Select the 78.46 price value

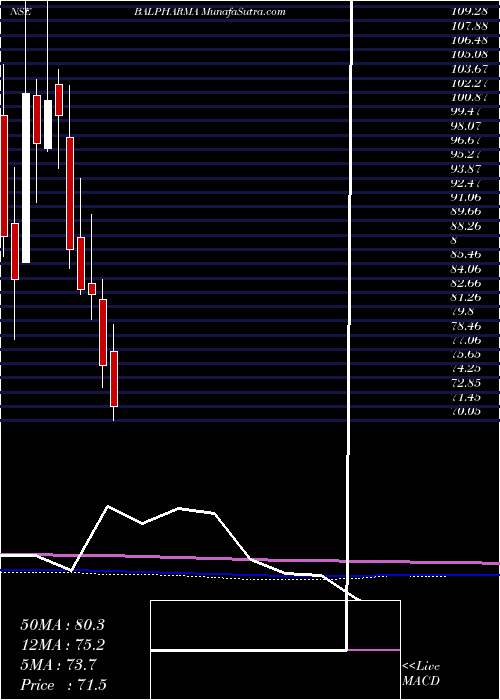click(466, 326)
